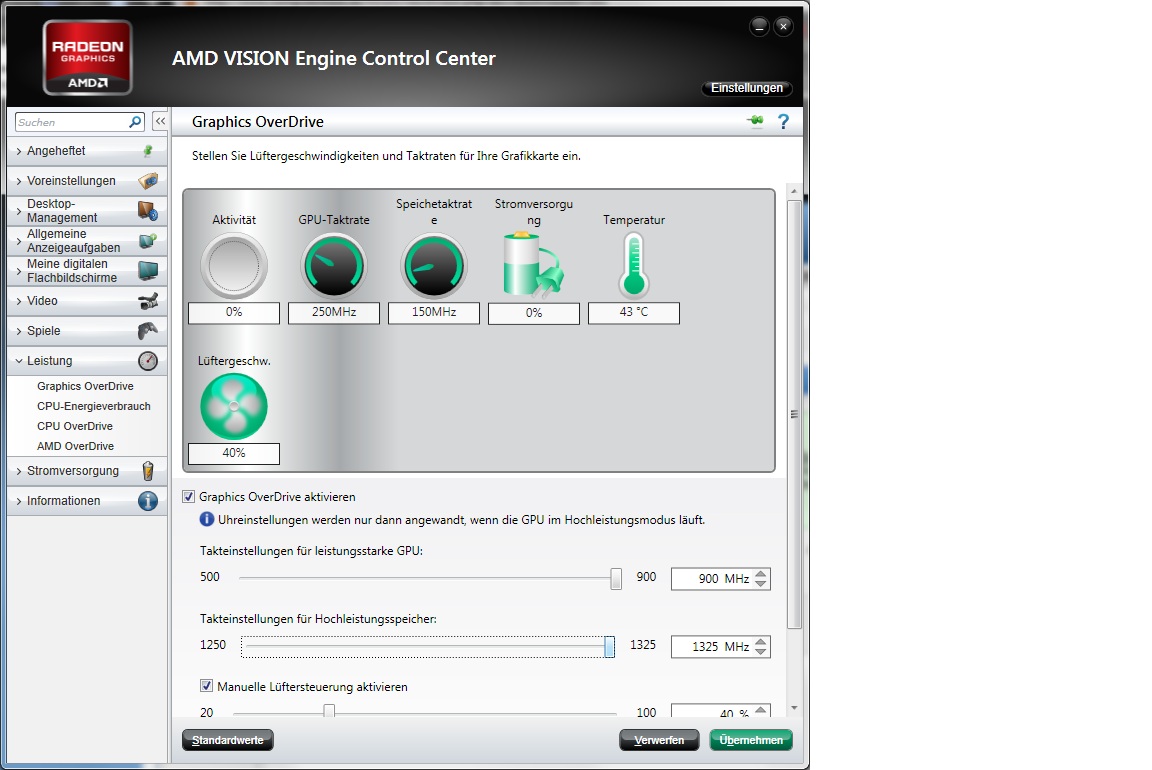Toggle Manuelle Lüftersteuerung aktivieren checkbox

[x=206, y=686]
